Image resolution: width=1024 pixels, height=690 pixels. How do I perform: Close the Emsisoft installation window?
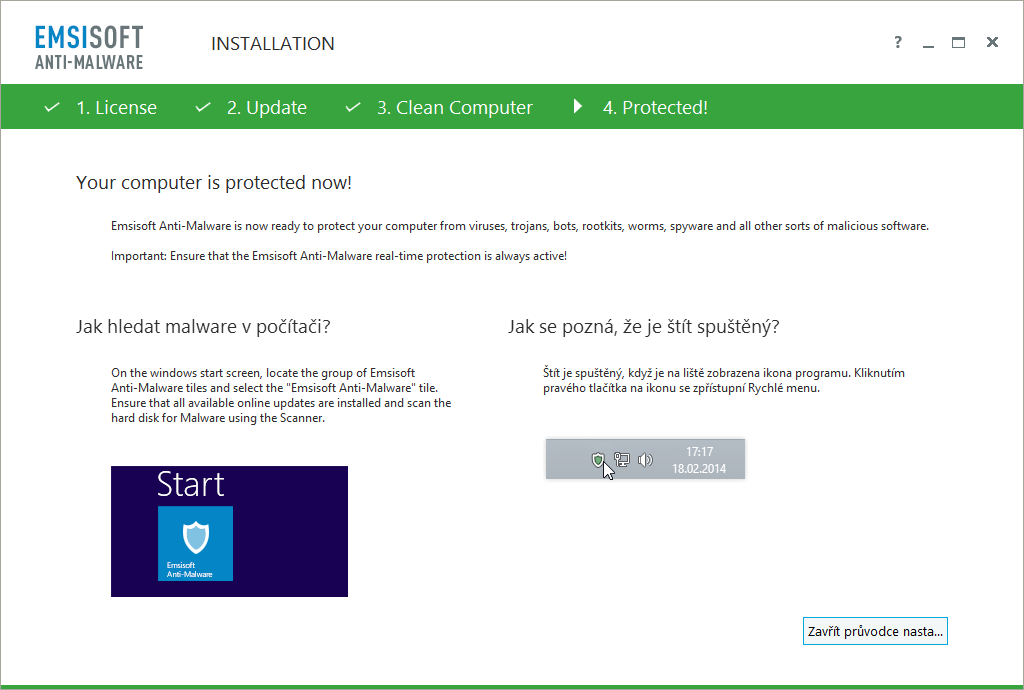click(x=992, y=42)
